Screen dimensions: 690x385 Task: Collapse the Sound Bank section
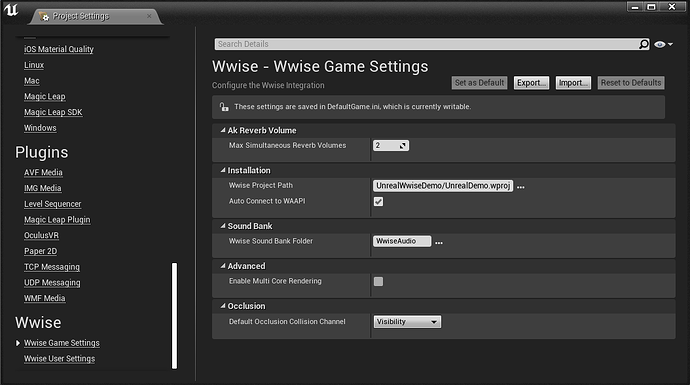coord(223,226)
